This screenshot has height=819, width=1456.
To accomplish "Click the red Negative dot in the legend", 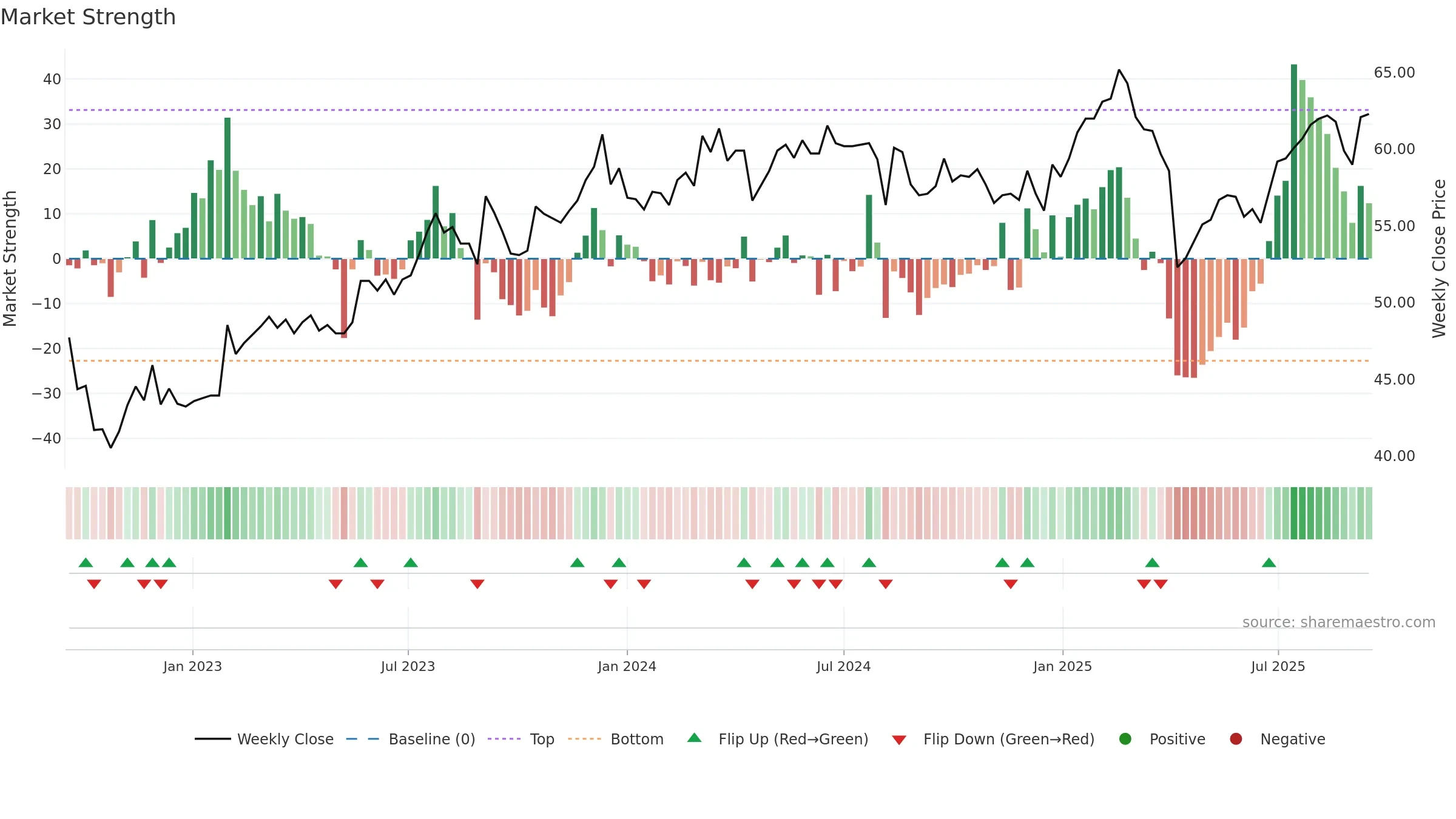I will pos(1236,739).
